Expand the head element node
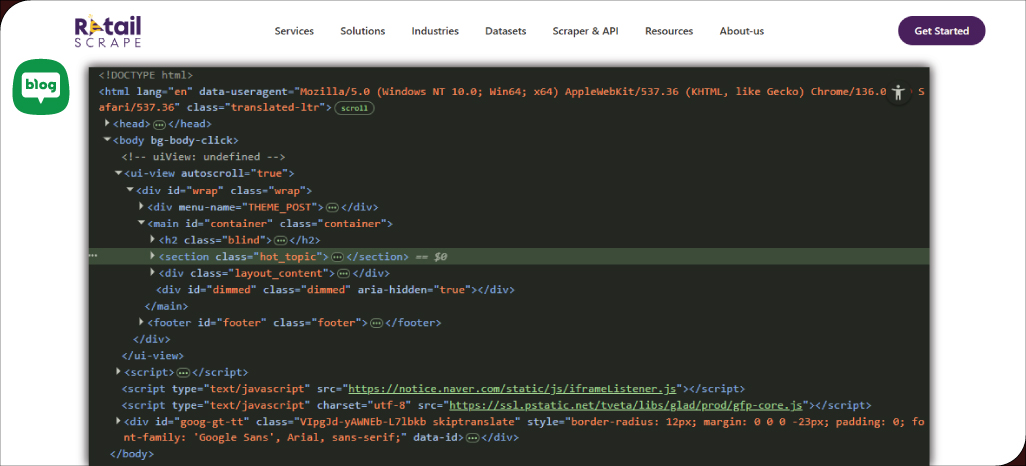 pyautogui.click(x=108, y=123)
